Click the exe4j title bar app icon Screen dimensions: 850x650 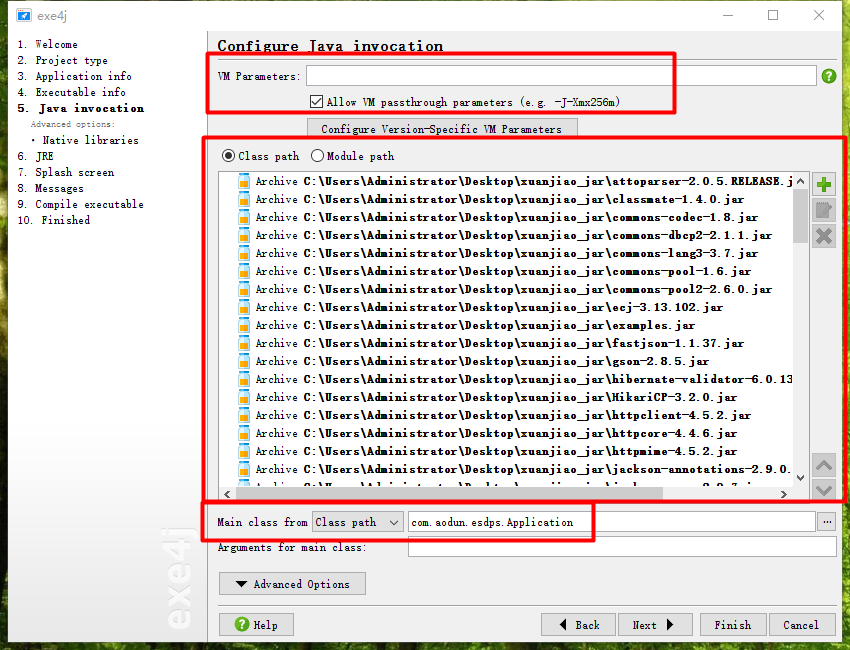(23, 15)
